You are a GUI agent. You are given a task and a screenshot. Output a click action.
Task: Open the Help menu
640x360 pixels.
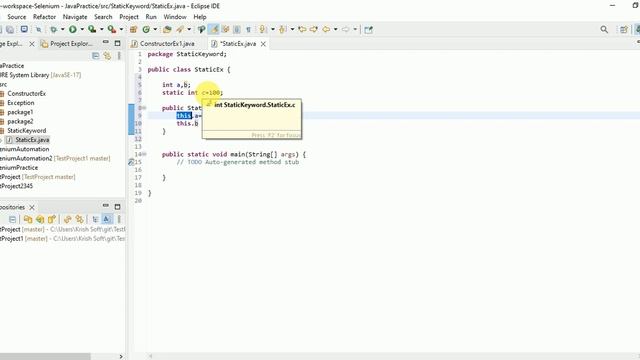200,17
